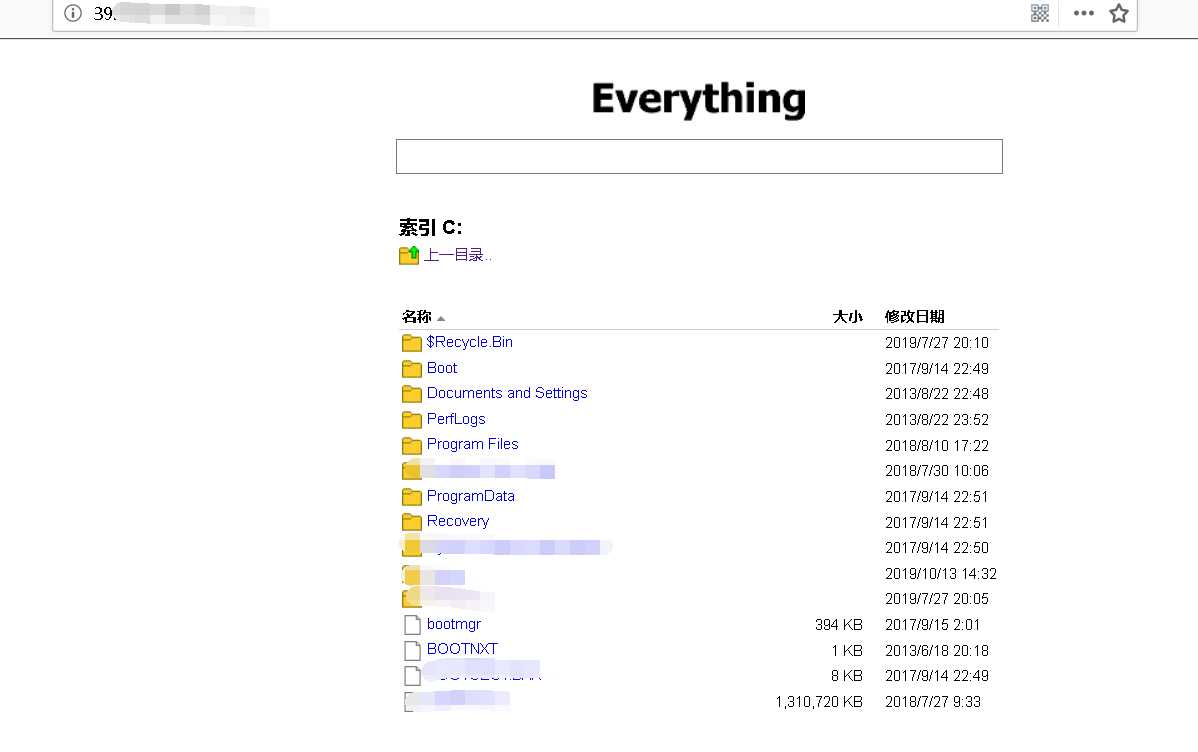This screenshot has height=752, width=1198.
Task: Open the bootmgr file link
Action: (454, 624)
